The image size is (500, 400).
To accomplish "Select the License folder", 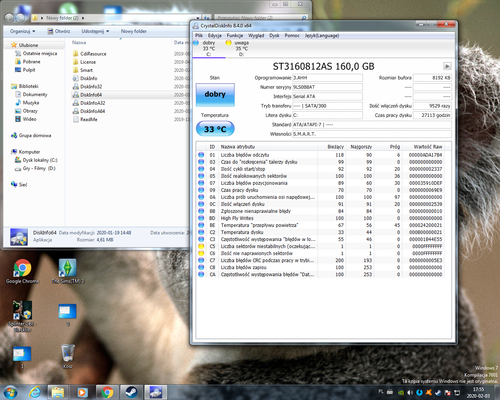I will tap(85, 62).
